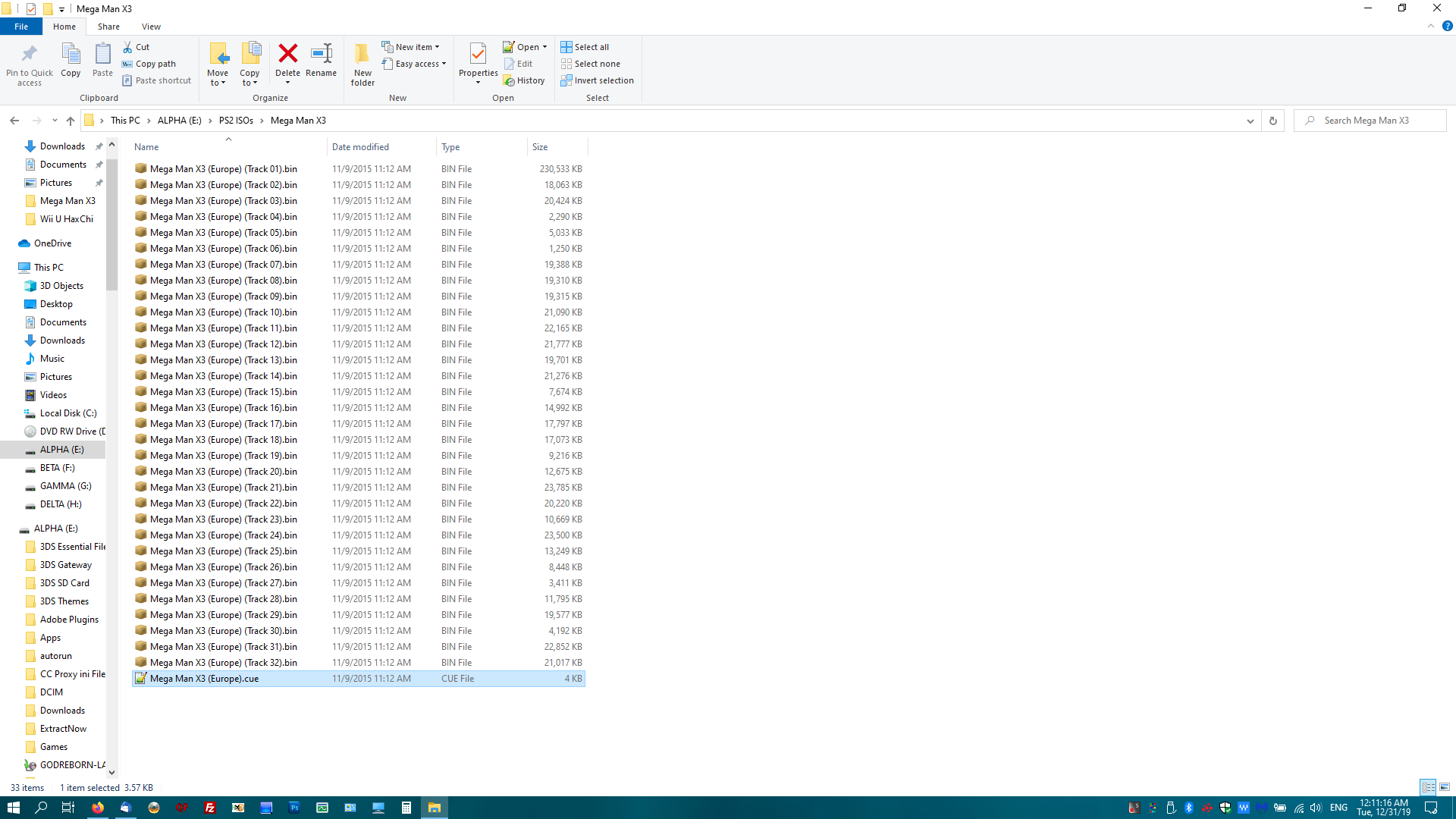The width and height of the screenshot is (1456, 819).
Task: Go up to PS2 ISOs folder
Action: (x=71, y=121)
